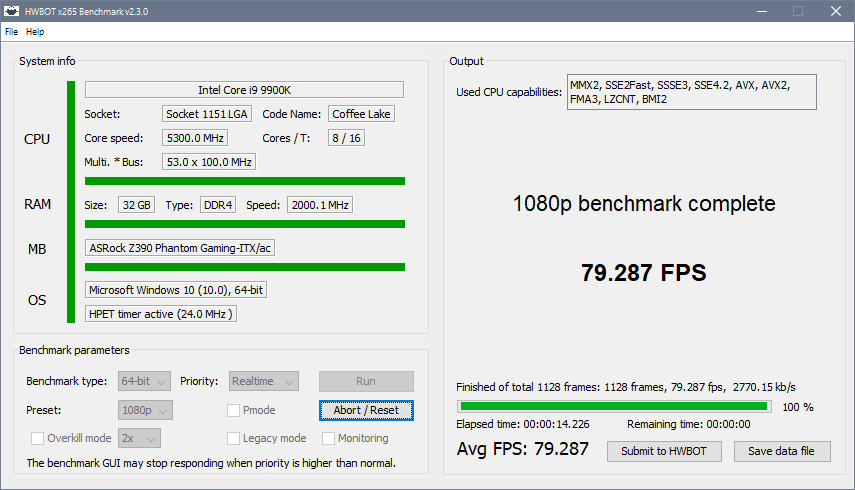
Task: Minimize the HWBOT x265 Benchmark window
Action: click(x=762, y=11)
